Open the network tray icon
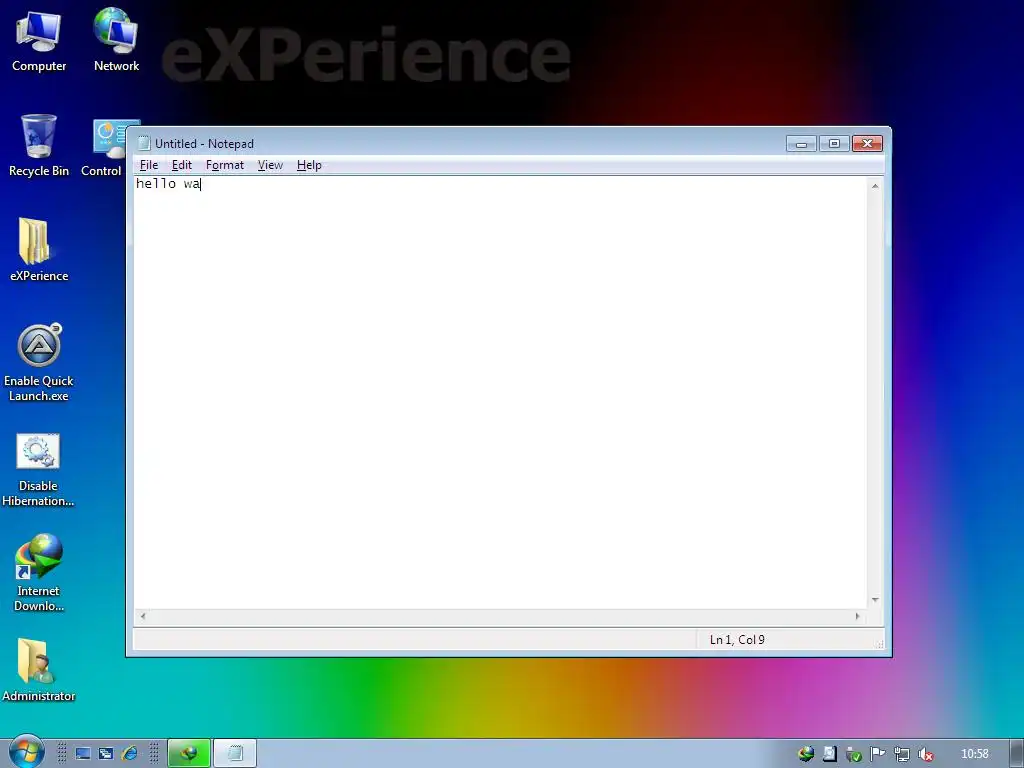This screenshot has height=768, width=1024. (x=902, y=754)
